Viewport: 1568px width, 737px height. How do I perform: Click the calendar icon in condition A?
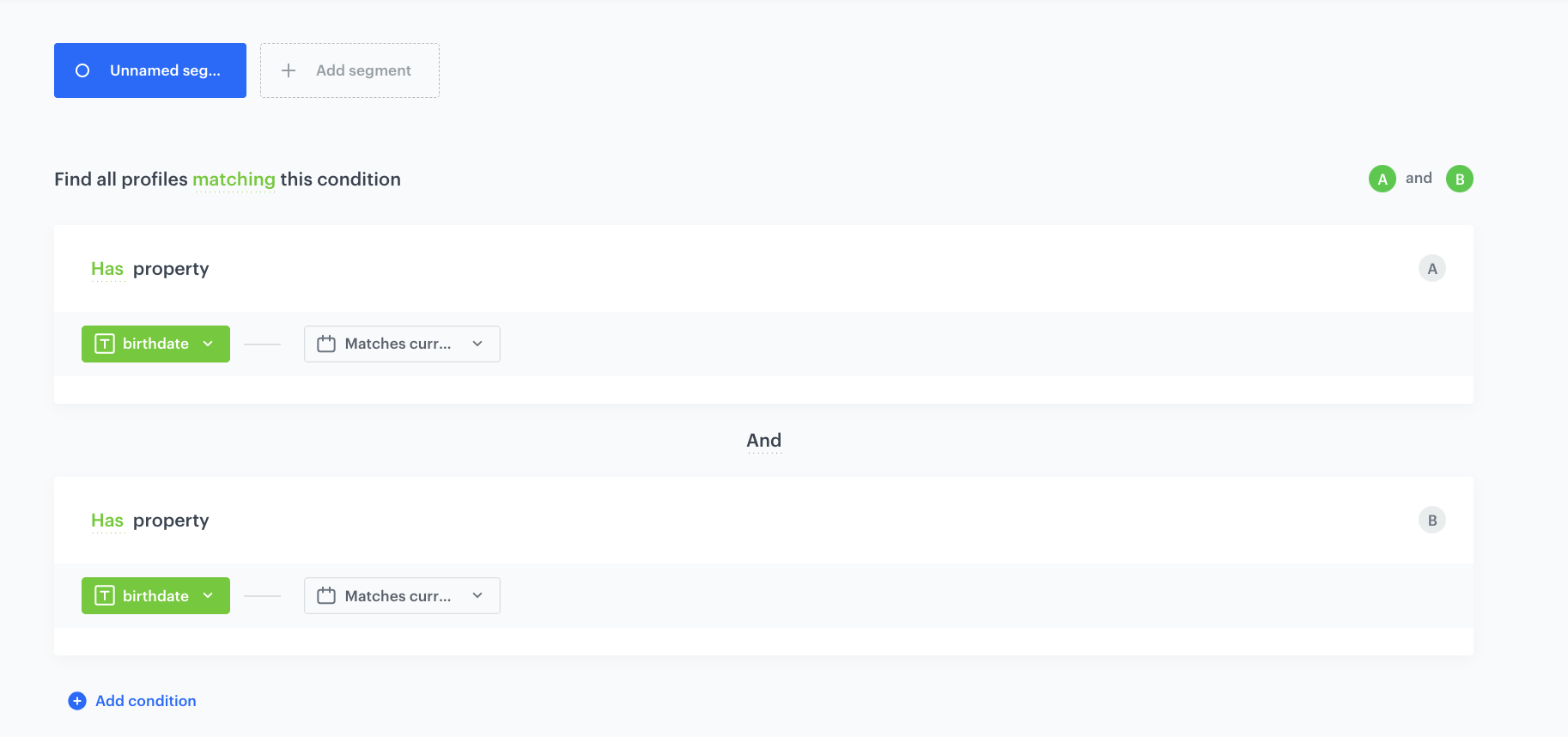326,344
